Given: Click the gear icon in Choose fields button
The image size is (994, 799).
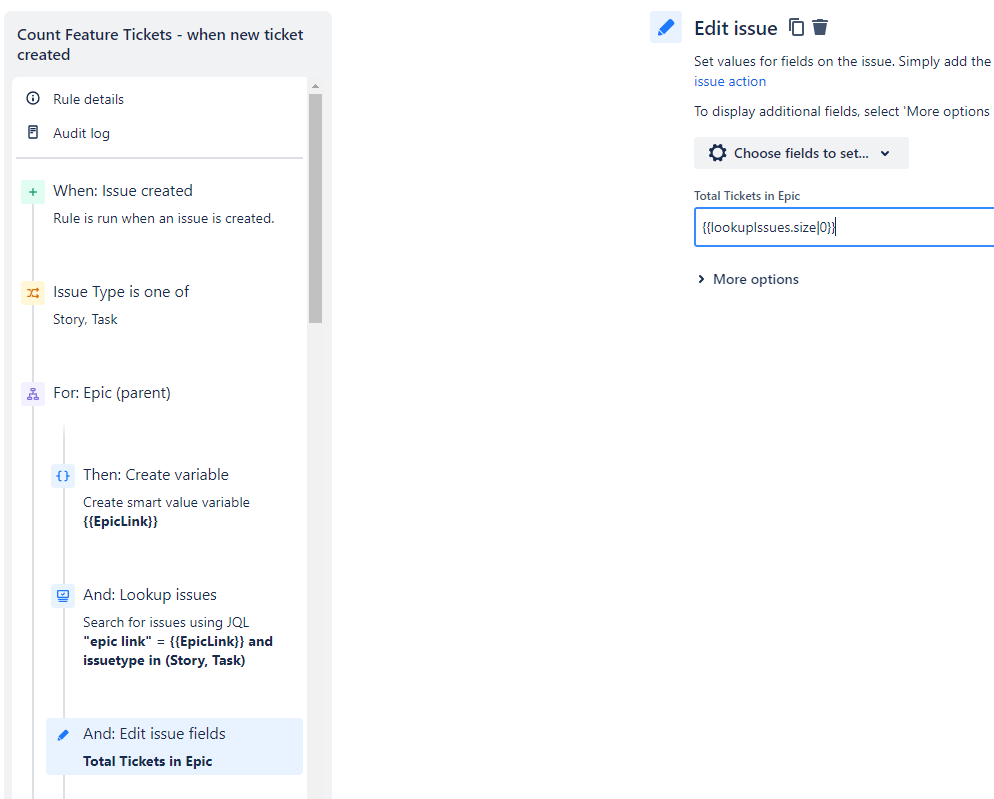Looking at the screenshot, I should pyautogui.click(x=717, y=153).
